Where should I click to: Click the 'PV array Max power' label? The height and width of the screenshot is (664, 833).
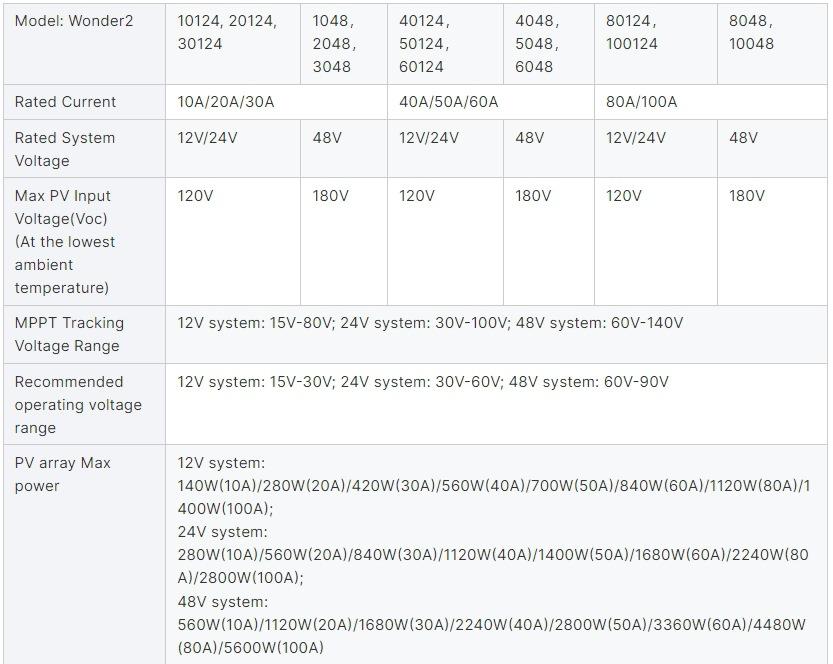(x=62, y=474)
